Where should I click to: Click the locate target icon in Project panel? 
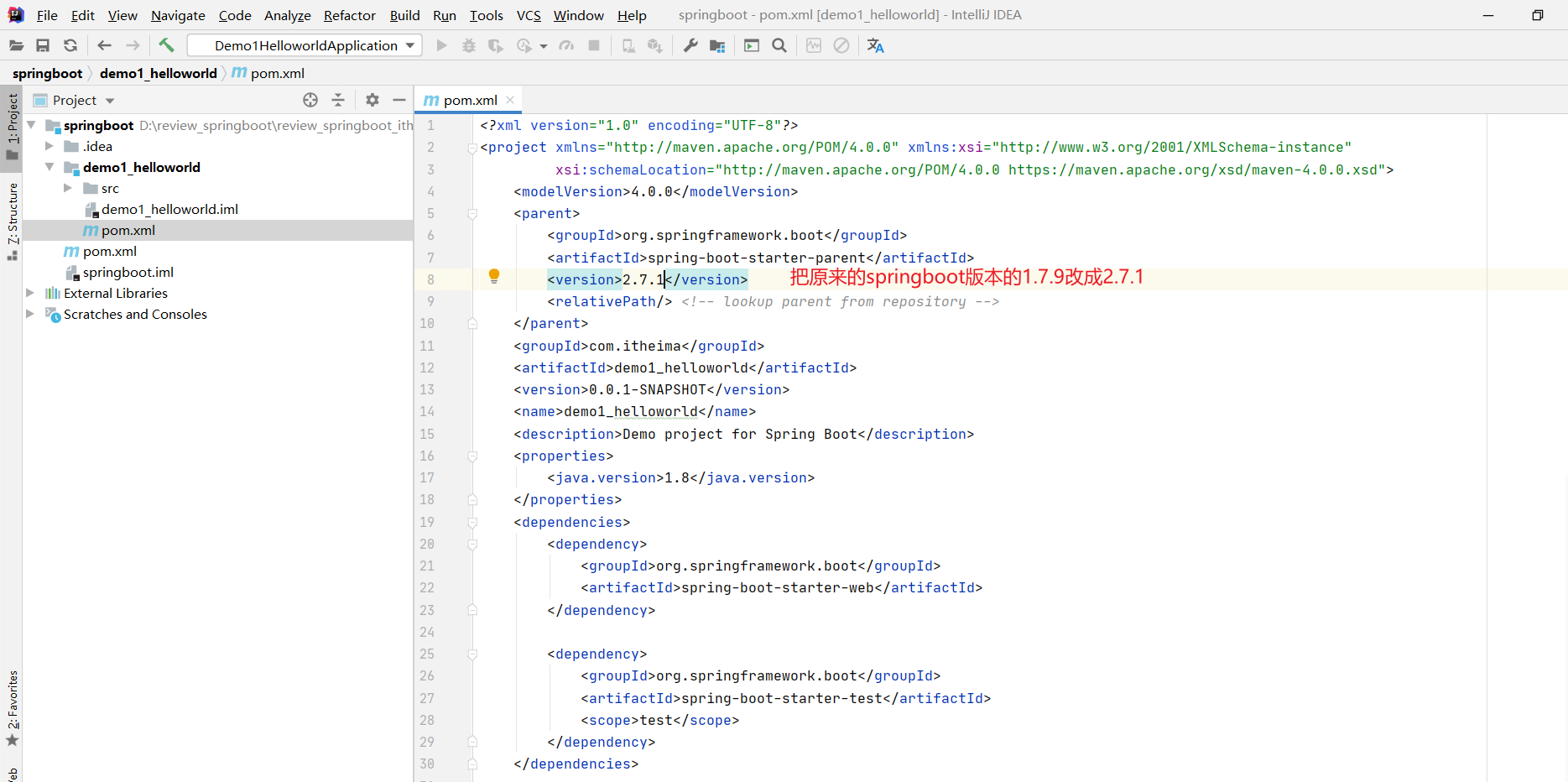pos(310,100)
